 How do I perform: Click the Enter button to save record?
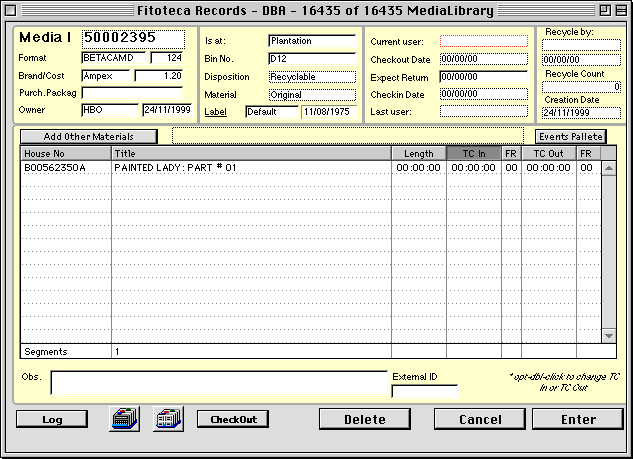[578, 419]
